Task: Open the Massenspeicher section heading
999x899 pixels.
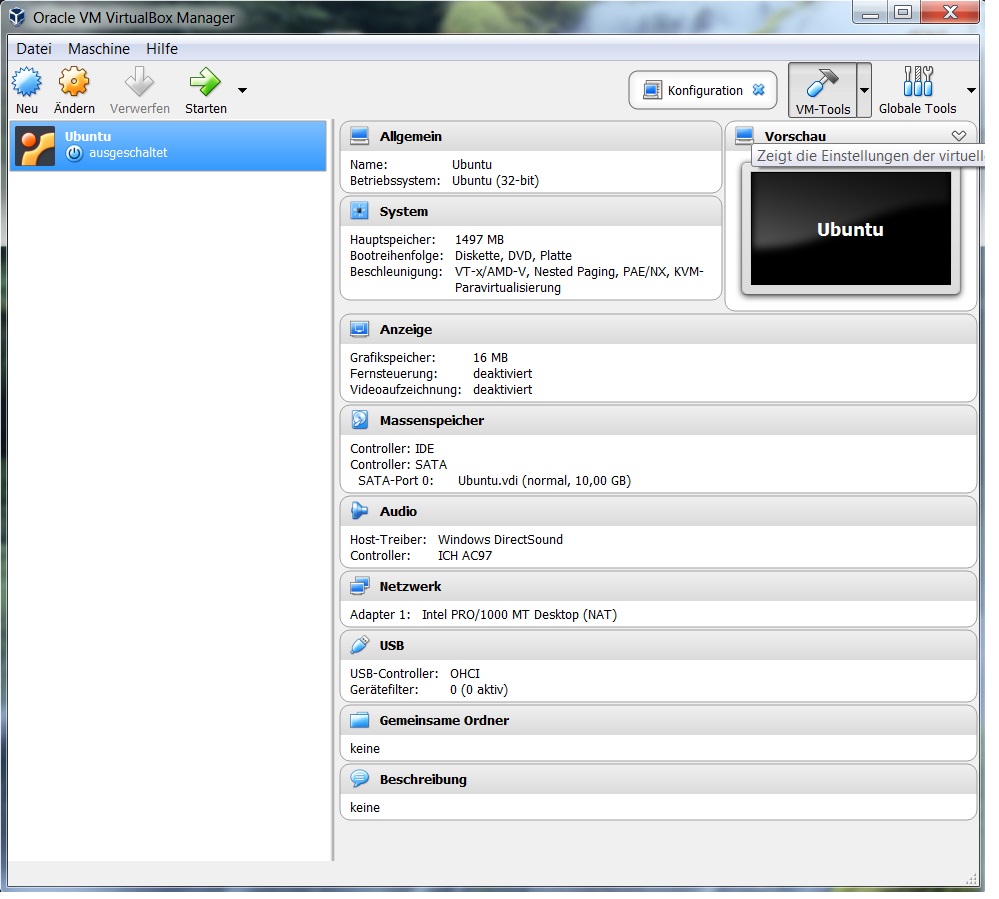Action: pos(432,421)
